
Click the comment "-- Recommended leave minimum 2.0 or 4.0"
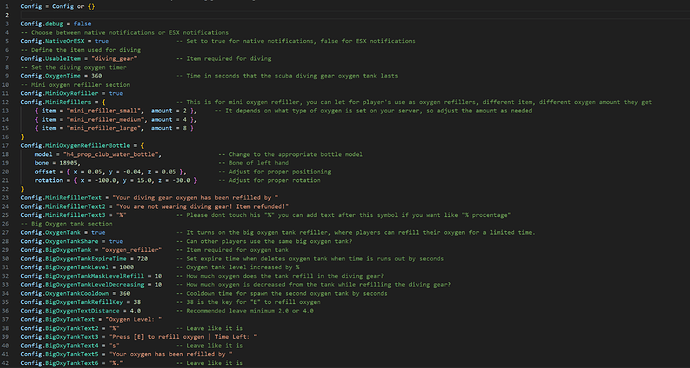tap(245, 311)
